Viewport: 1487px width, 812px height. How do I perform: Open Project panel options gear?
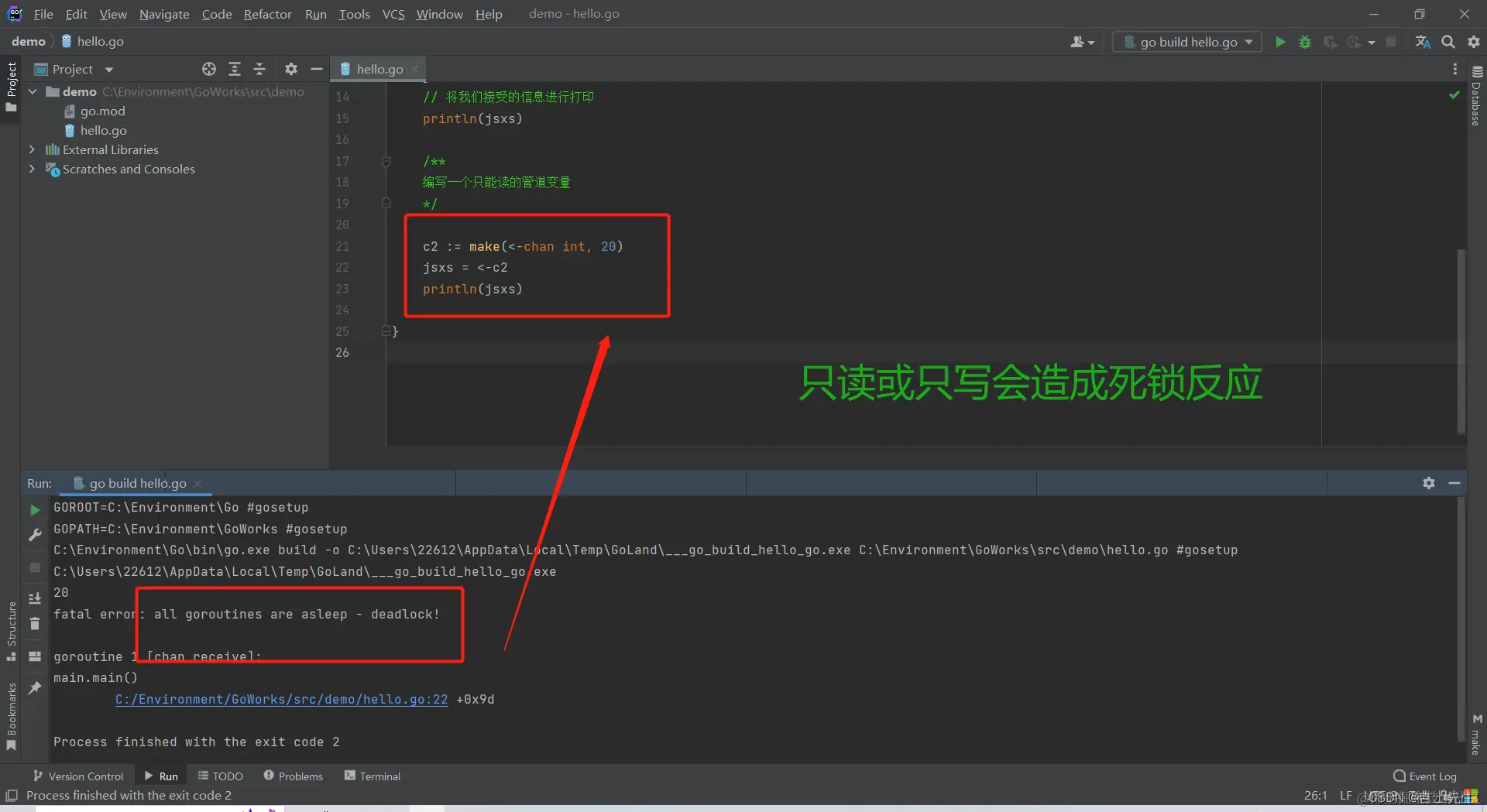(x=291, y=69)
